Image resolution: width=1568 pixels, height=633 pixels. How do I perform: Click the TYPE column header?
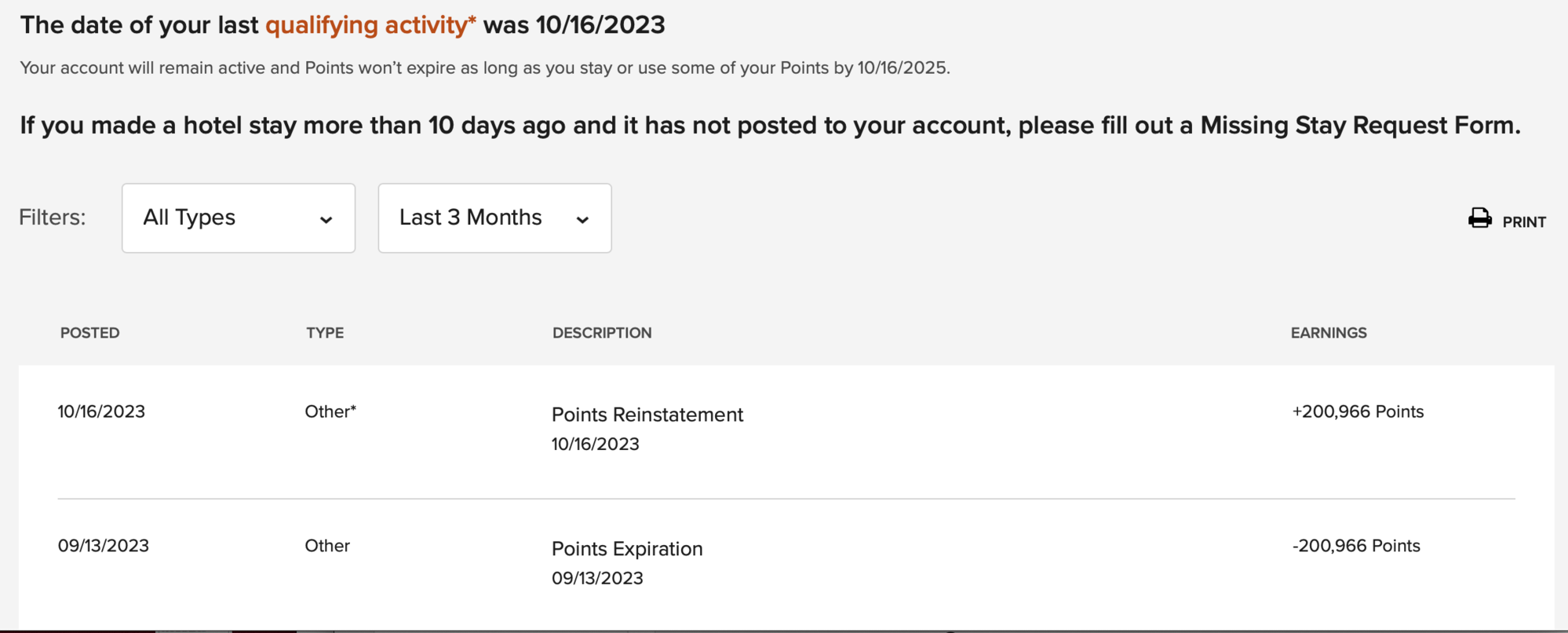(x=325, y=333)
